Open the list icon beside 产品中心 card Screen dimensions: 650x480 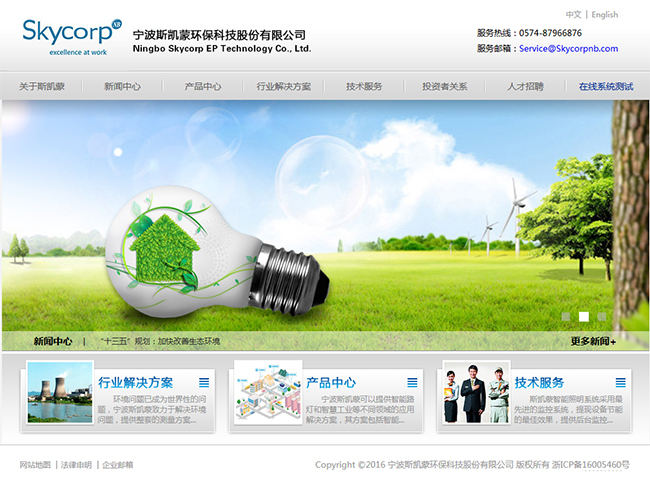tap(412, 382)
